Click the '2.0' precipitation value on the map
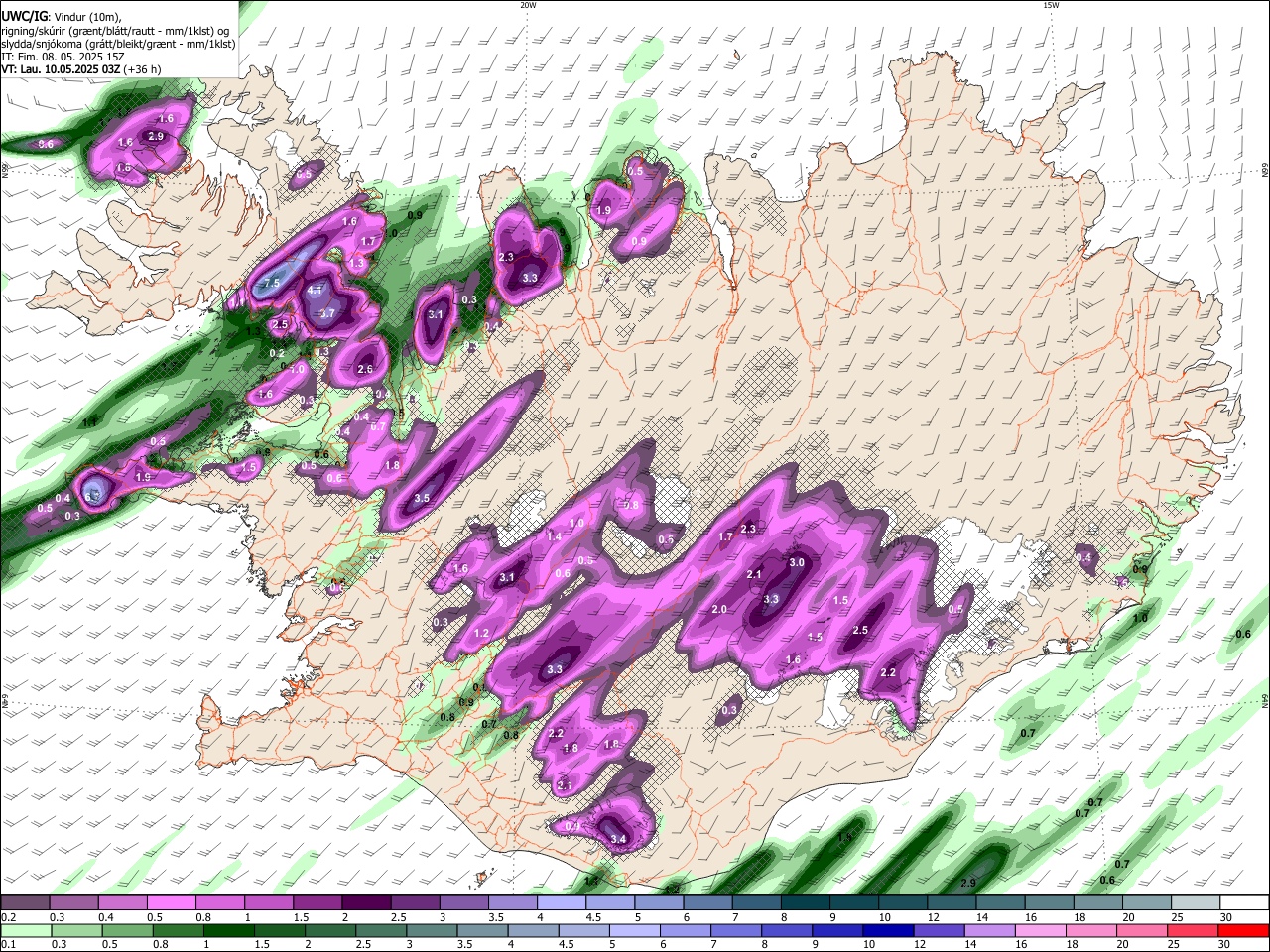Image resolution: width=1270 pixels, height=952 pixels. point(720,609)
